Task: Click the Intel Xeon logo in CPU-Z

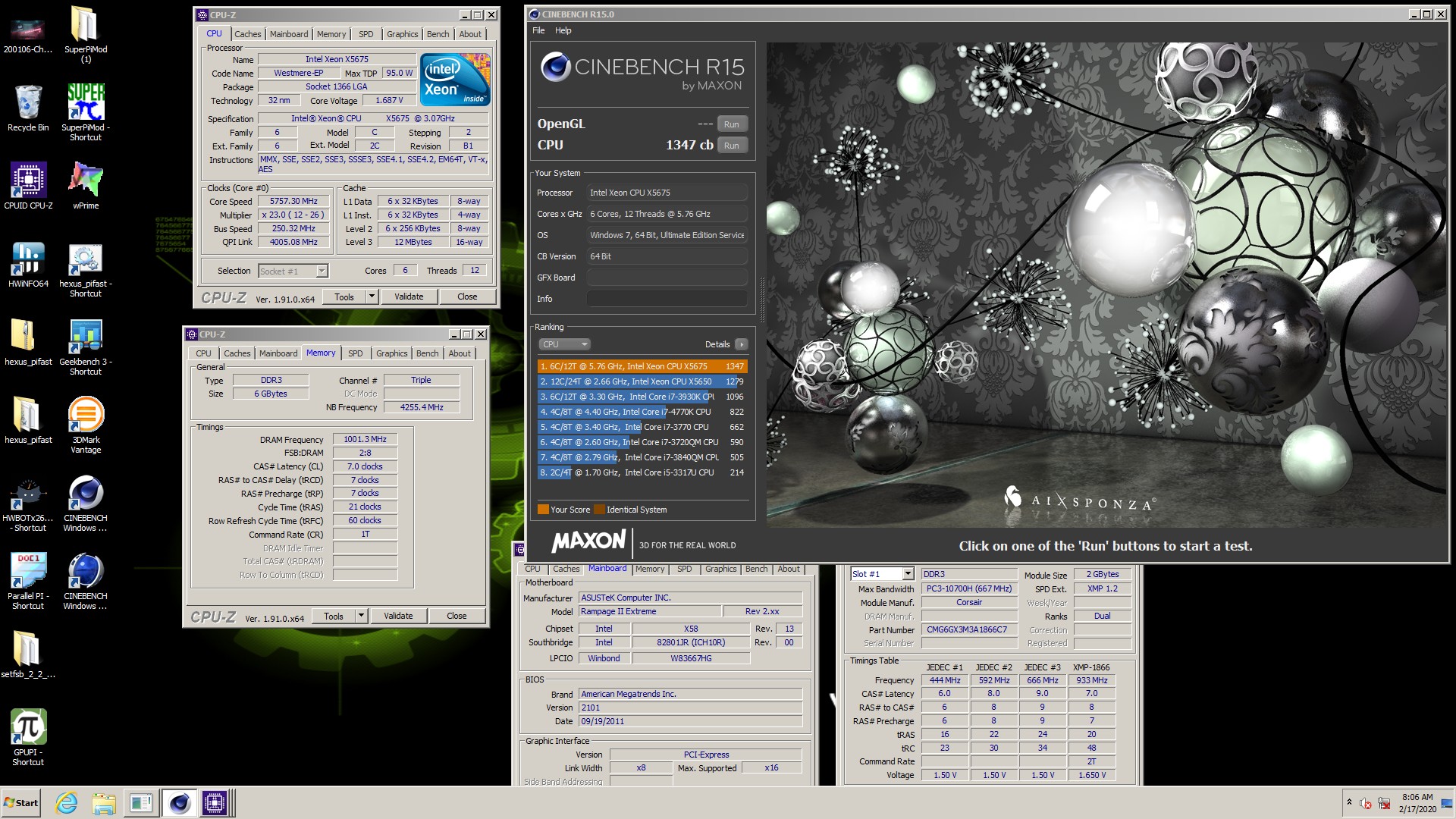Action: 455,79
